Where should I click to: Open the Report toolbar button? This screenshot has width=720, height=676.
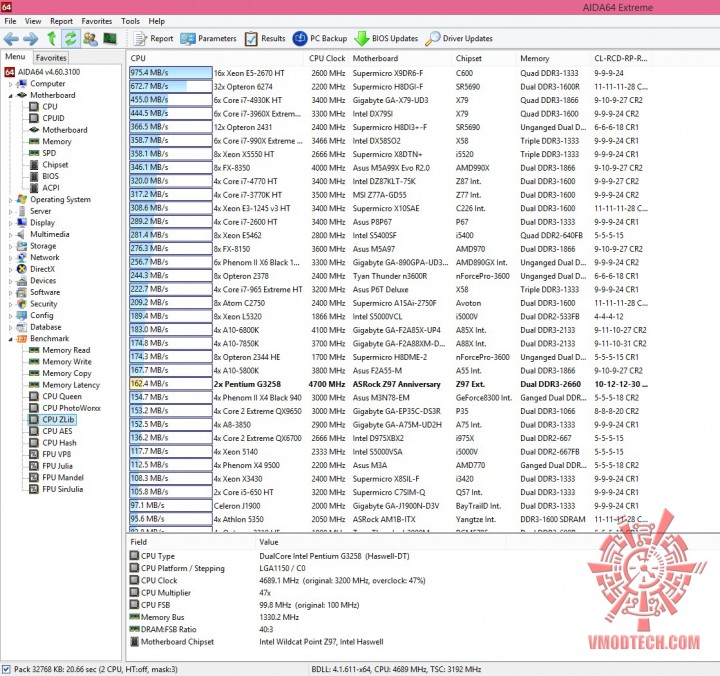pyautogui.click(x=153, y=39)
